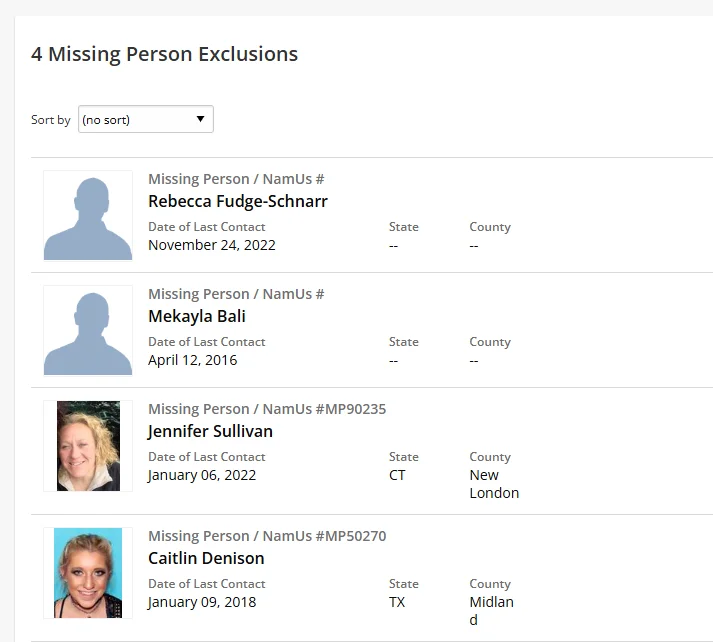Select the April 12, 2016 date
Image resolution: width=713 pixels, height=642 pixels.
coord(193,360)
